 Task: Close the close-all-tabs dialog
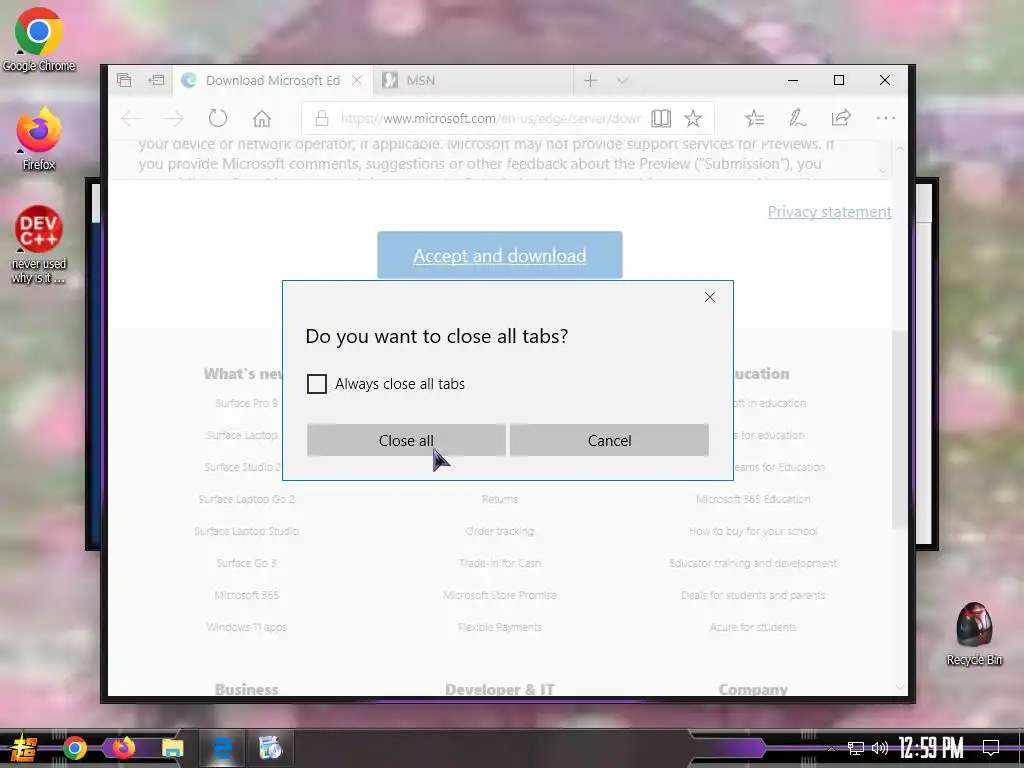710,297
